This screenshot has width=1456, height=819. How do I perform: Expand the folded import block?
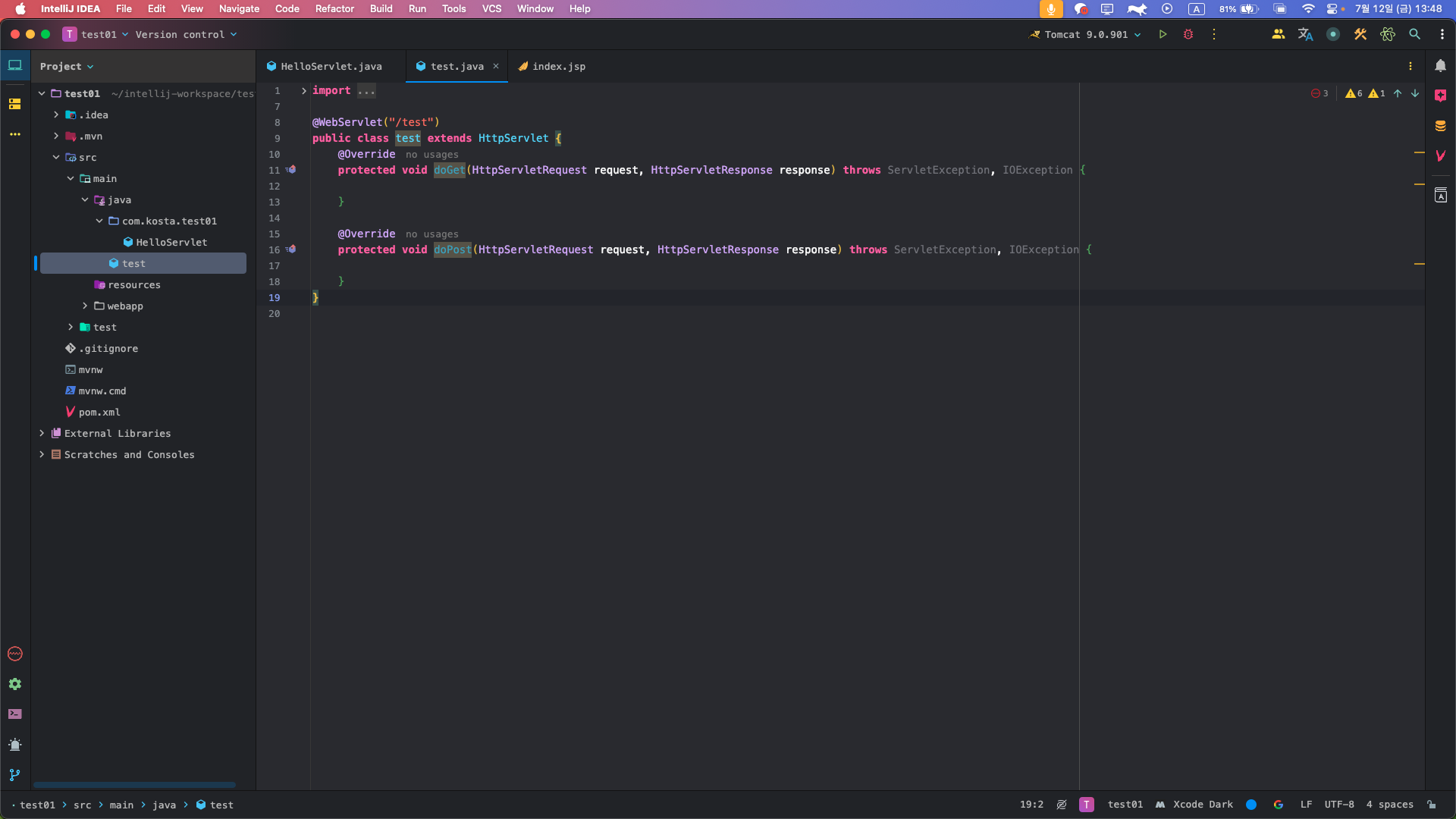304,91
